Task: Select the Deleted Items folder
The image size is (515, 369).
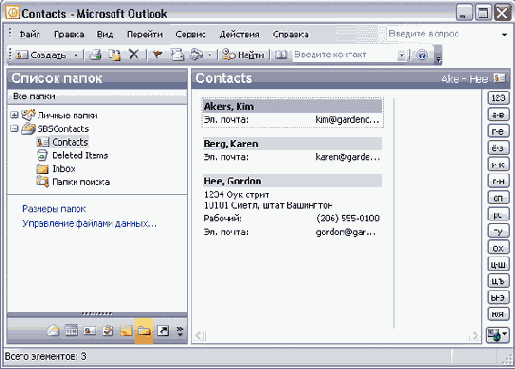Action: tap(80, 155)
